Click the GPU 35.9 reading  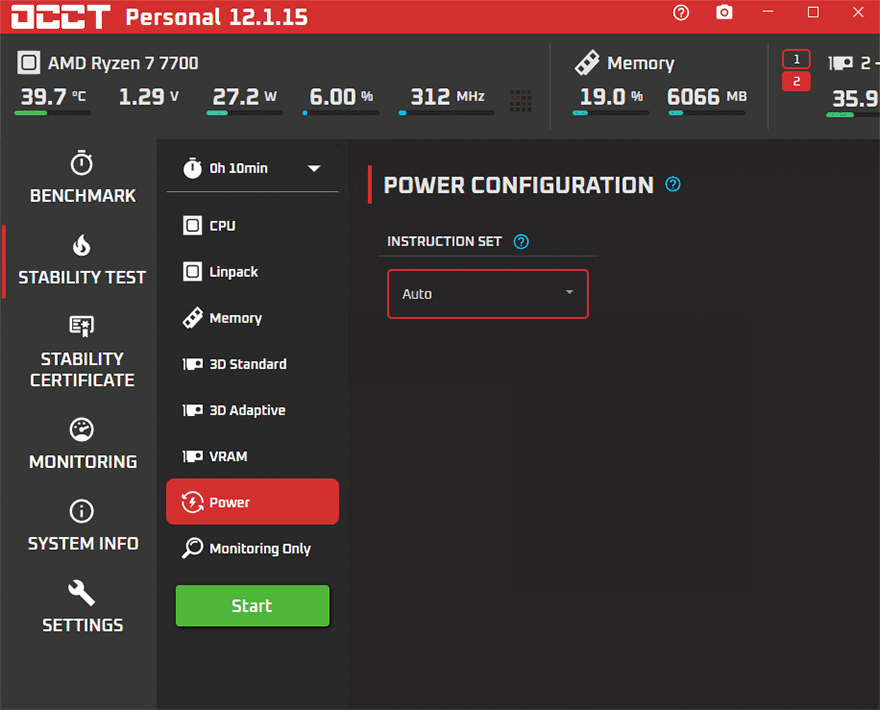(x=855, y=99)
